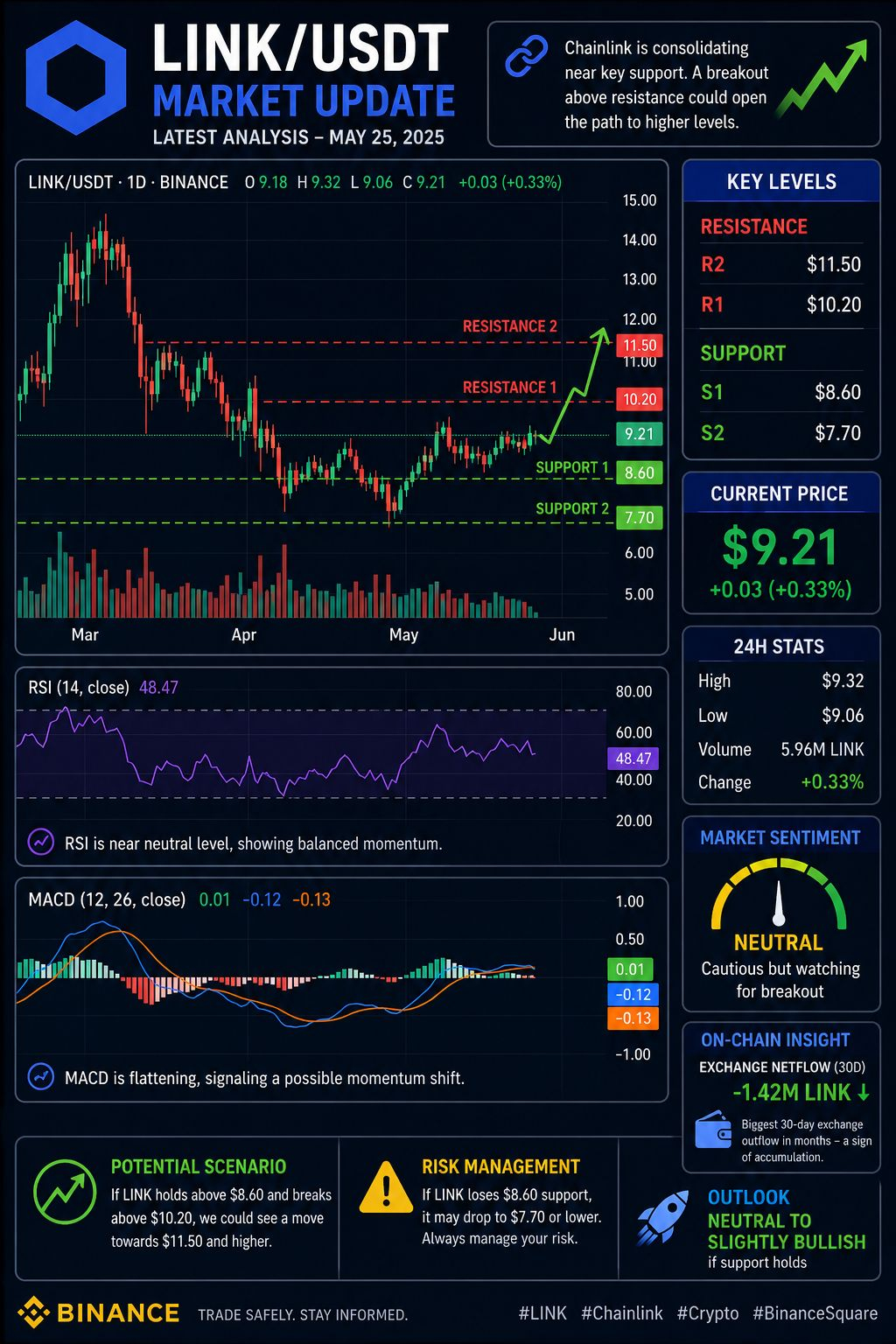
Task: Click the ON-CHAIN INSIGHT heading
Action: [775, 1039]
